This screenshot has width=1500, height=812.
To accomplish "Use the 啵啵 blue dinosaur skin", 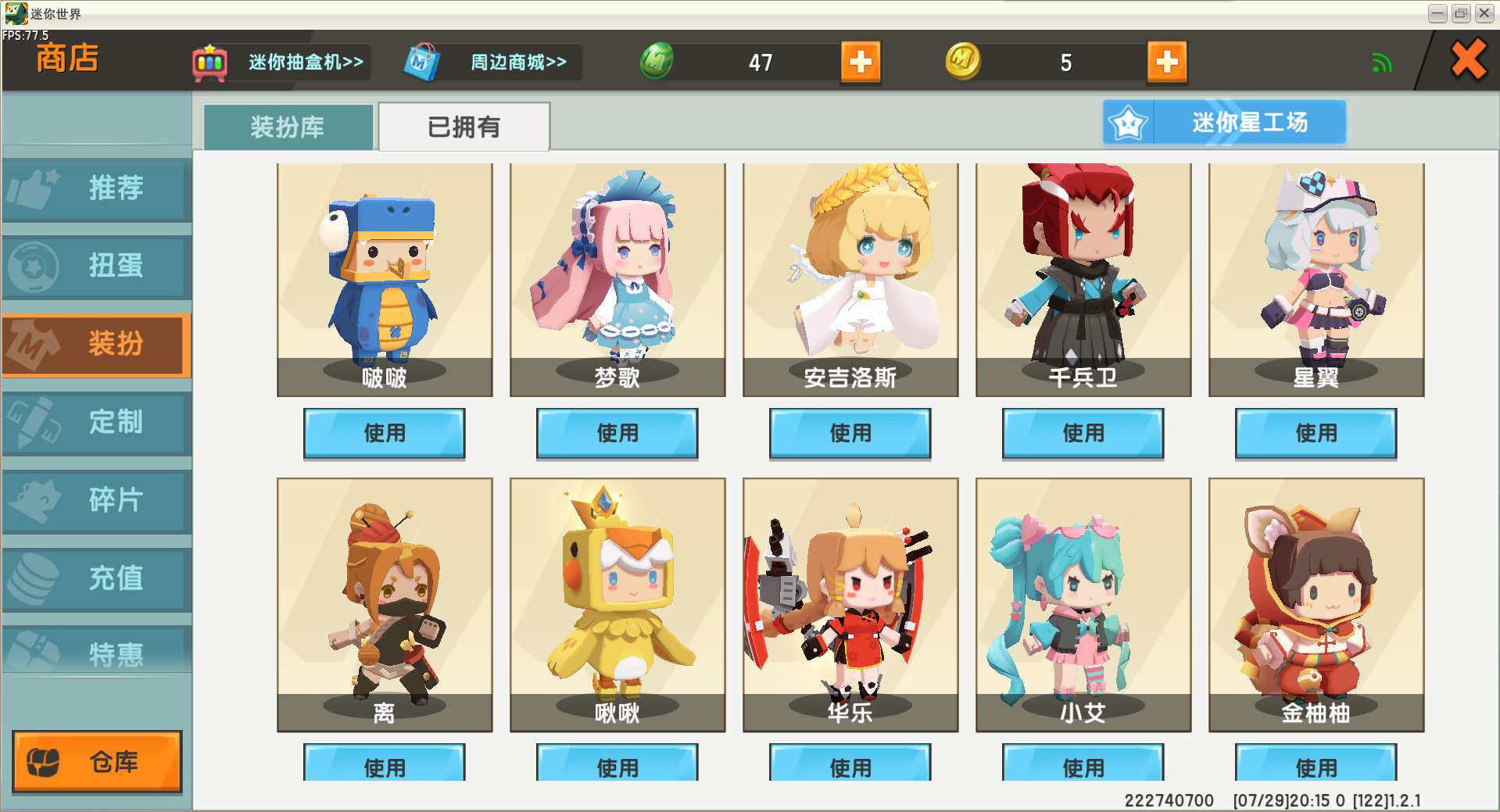I will pos(385,433).
